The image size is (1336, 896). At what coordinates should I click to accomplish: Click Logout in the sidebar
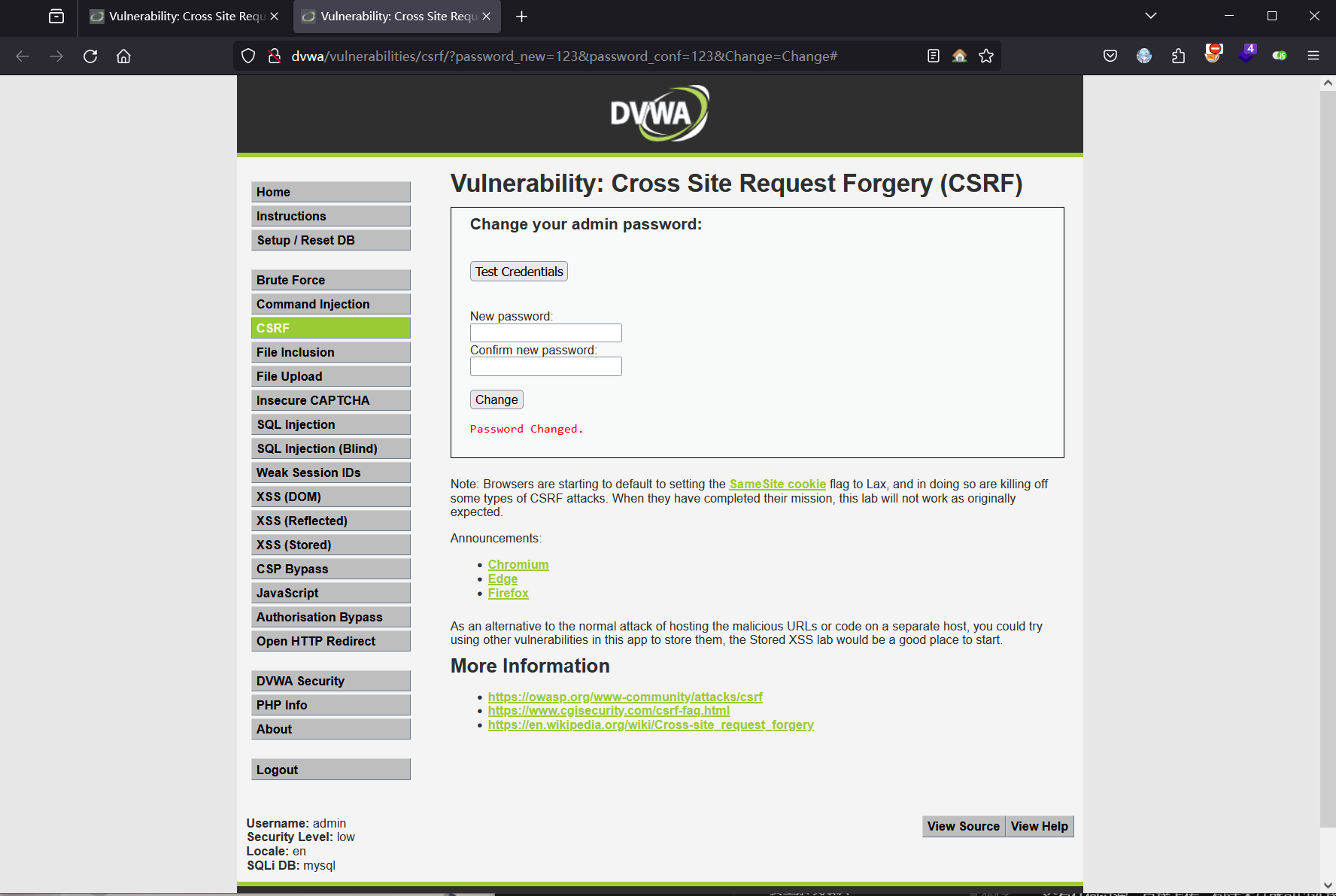click(331, 770)
